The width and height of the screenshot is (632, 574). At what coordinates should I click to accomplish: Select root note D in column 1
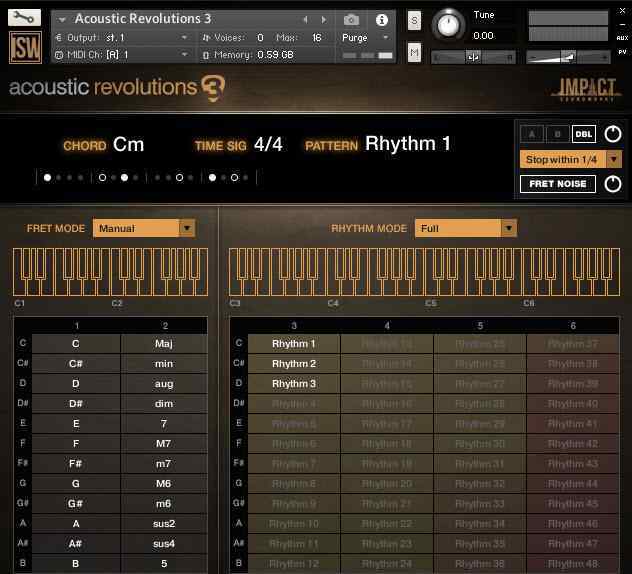[76, 383]
